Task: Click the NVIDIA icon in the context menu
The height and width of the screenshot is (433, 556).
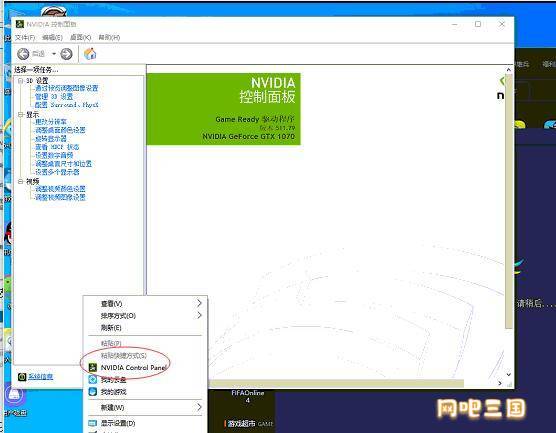Action: coord(93,367)
